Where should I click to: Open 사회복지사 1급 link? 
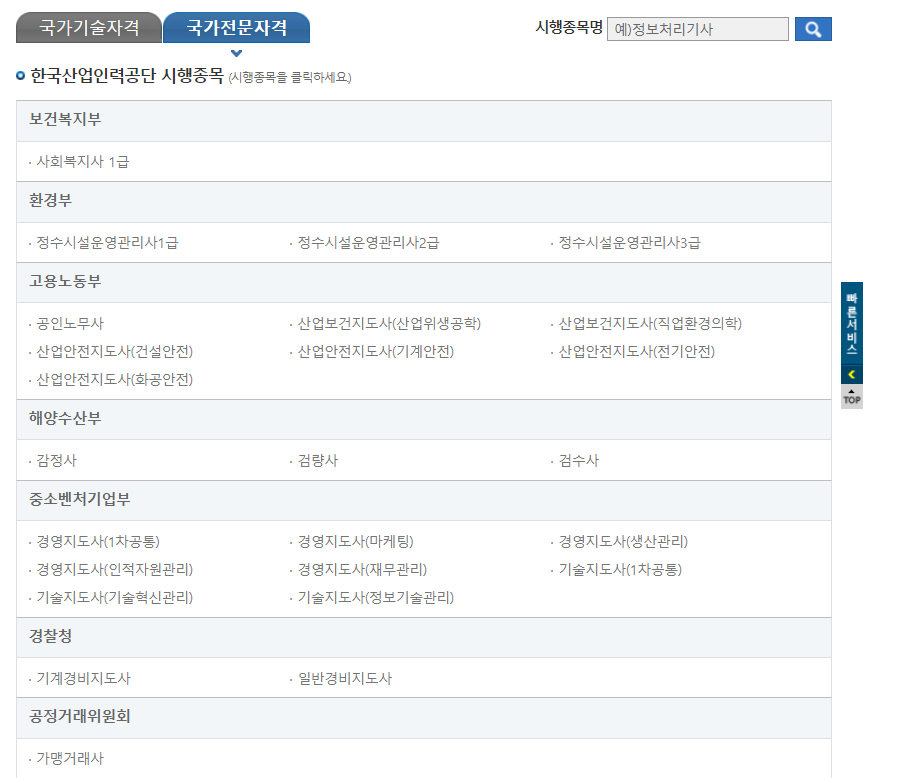click(83, 162)
